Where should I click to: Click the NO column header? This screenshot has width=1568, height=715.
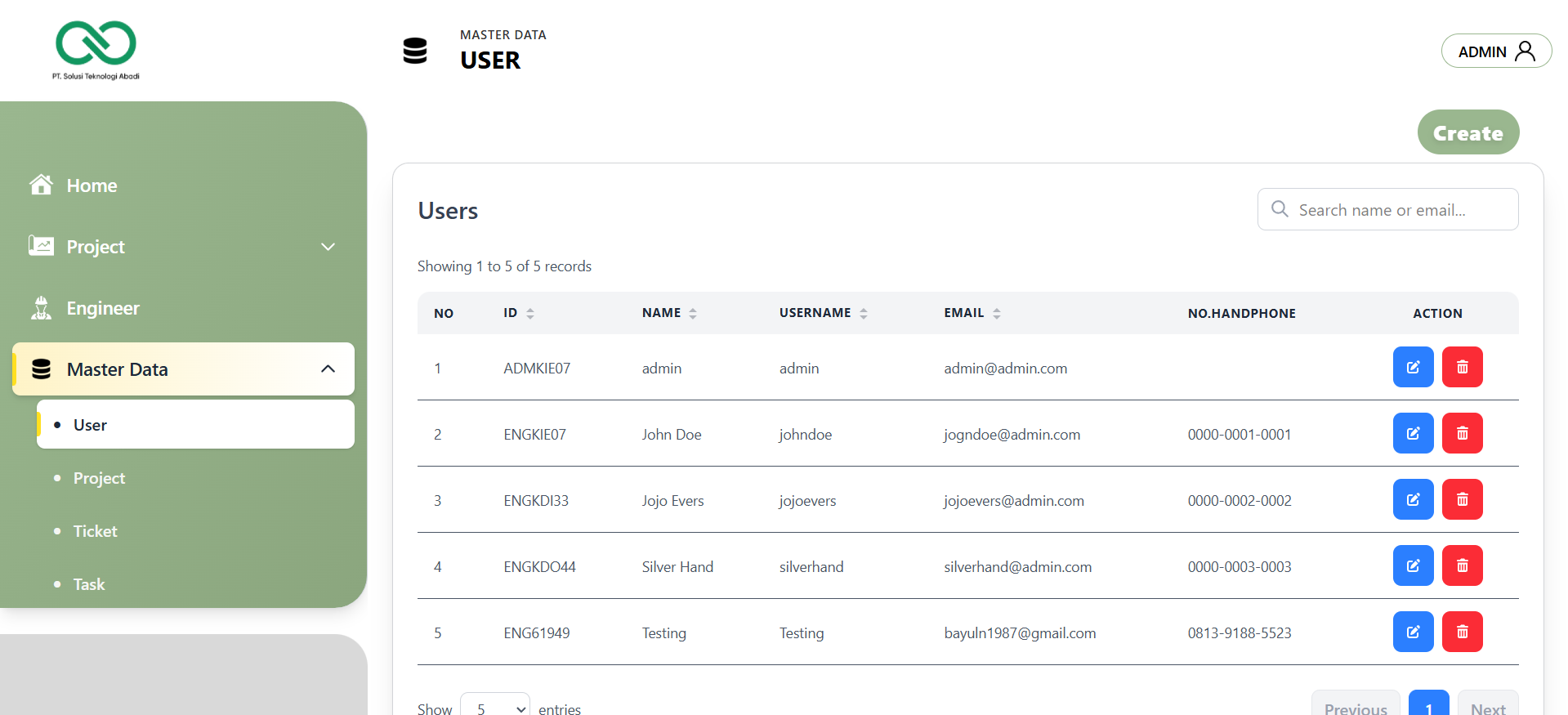(444, 313)
